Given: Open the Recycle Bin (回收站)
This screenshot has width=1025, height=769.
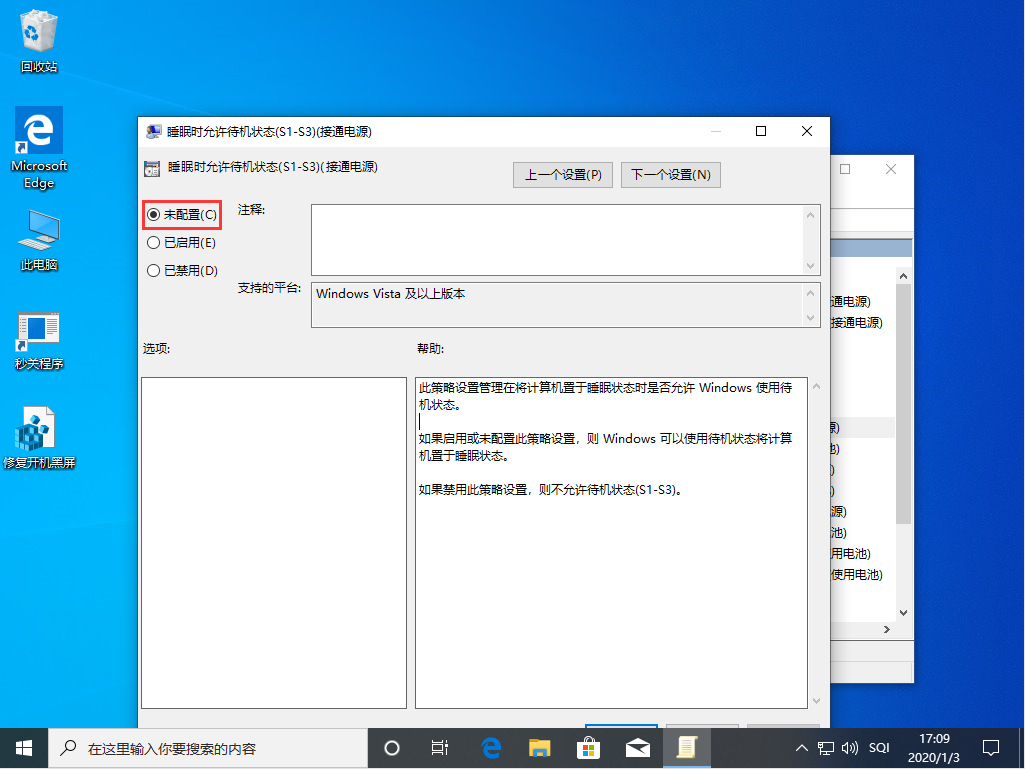Looking at the screenshot, I should 38,38.
